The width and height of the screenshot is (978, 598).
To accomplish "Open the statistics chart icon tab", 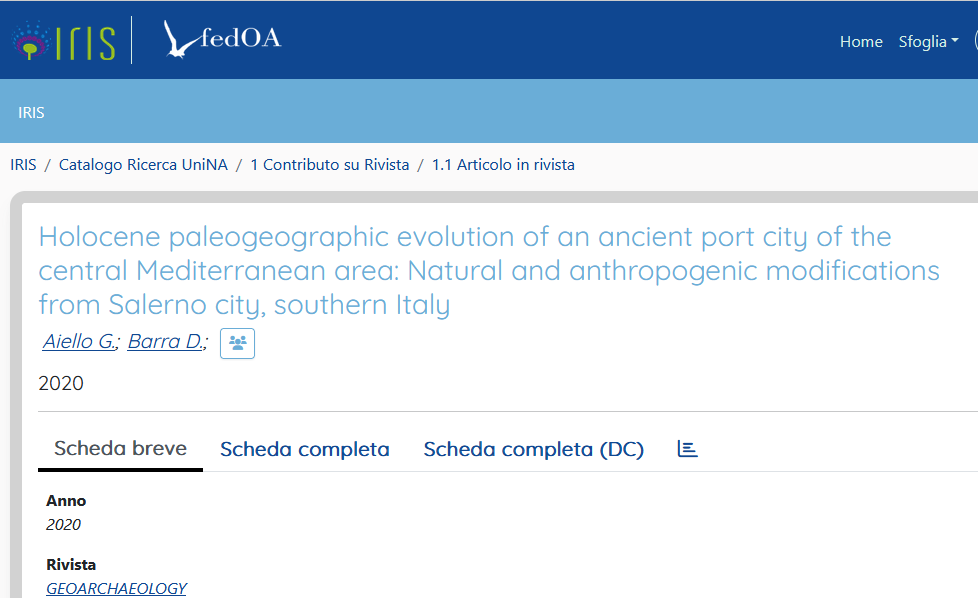I will [687, 449].
